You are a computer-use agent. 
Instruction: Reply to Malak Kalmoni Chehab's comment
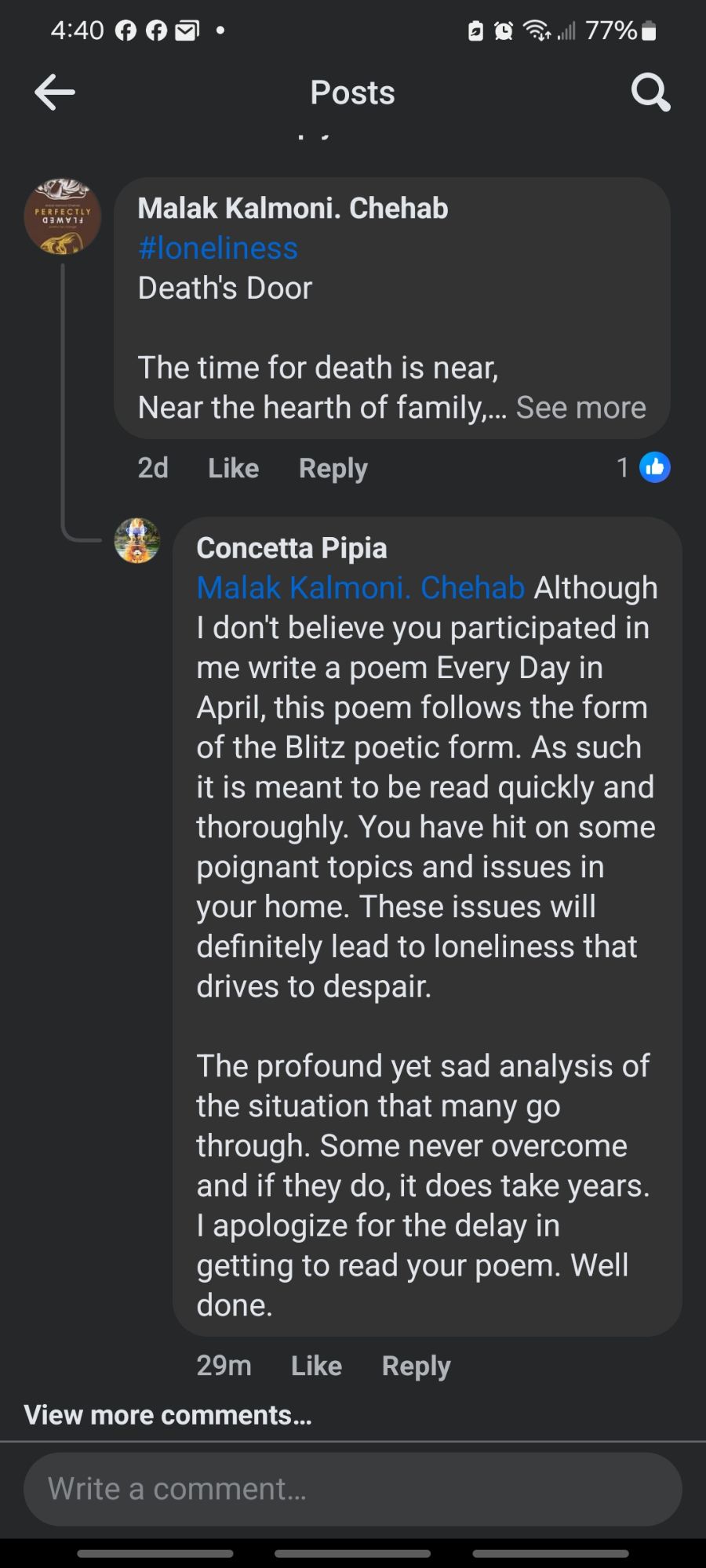coord(333,468)
